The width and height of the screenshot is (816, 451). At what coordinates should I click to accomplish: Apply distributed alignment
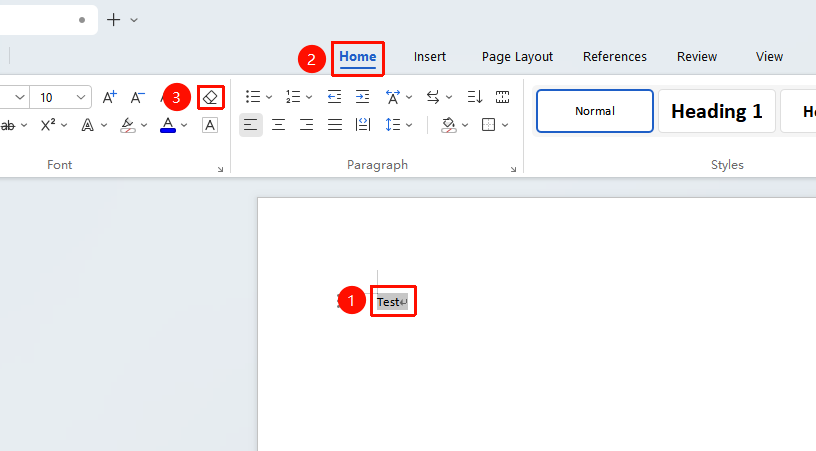363,125
